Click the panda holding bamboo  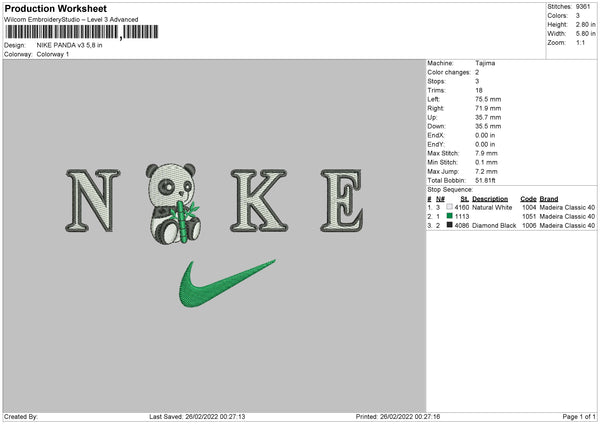coord(173,204)
